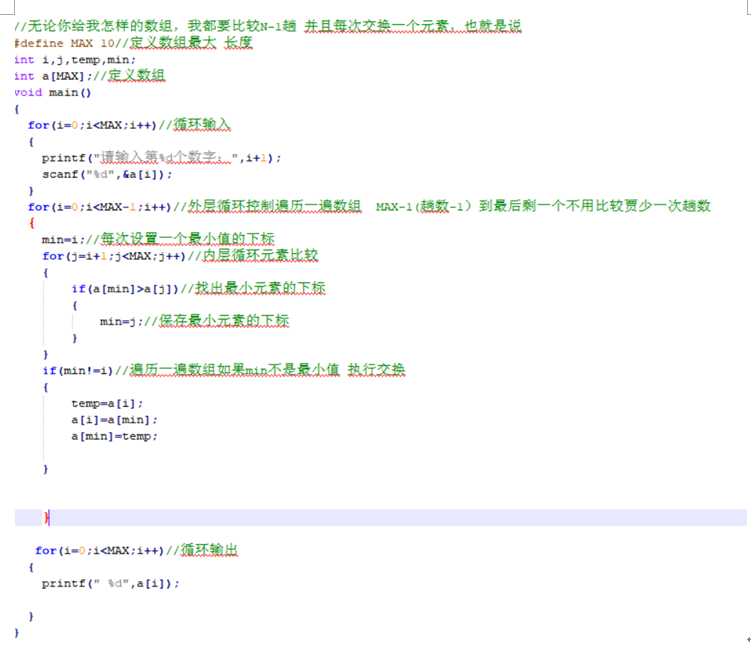Click the condition 'if(min!=i)'

(78, 371)
